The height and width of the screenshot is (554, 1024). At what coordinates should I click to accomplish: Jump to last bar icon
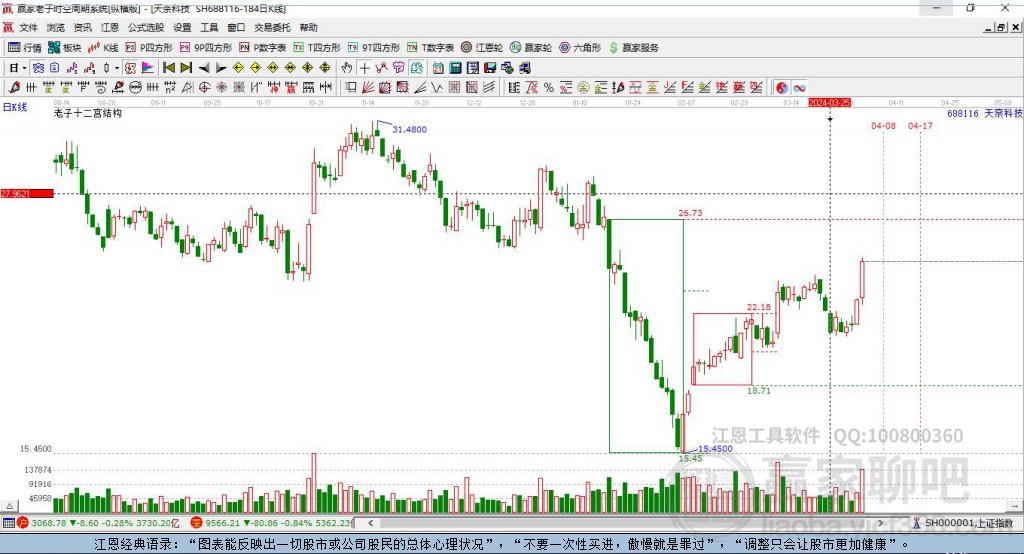[186, 67]
